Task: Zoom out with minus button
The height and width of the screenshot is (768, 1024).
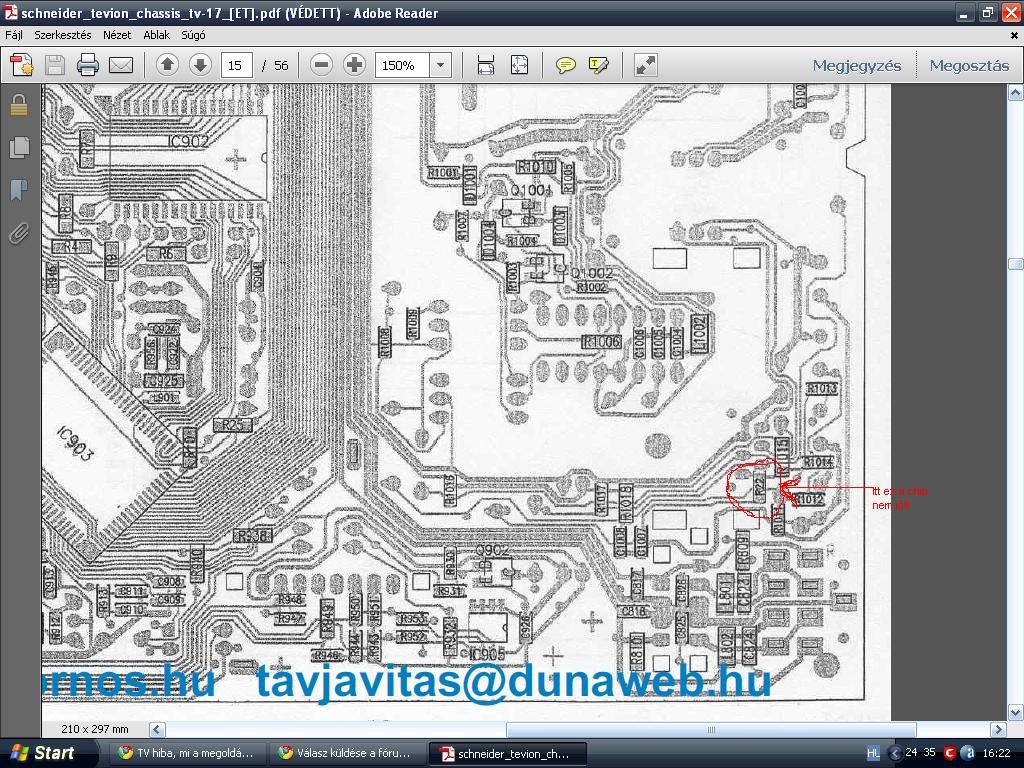Action: pyautogui.click(x=321, y=65)
